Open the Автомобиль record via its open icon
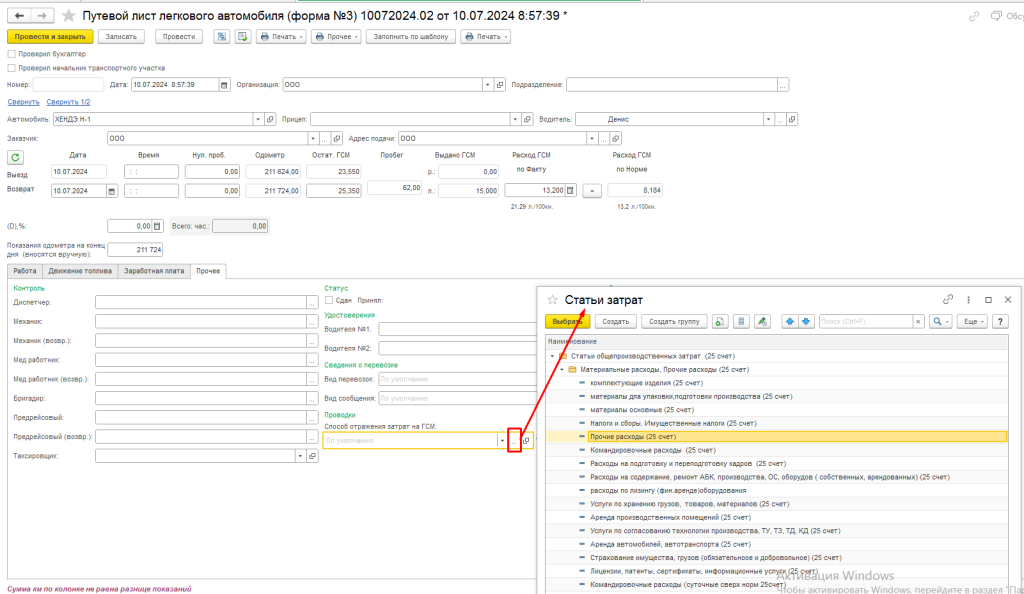Viewport: 1024px width, 594px height. (270, 119)
